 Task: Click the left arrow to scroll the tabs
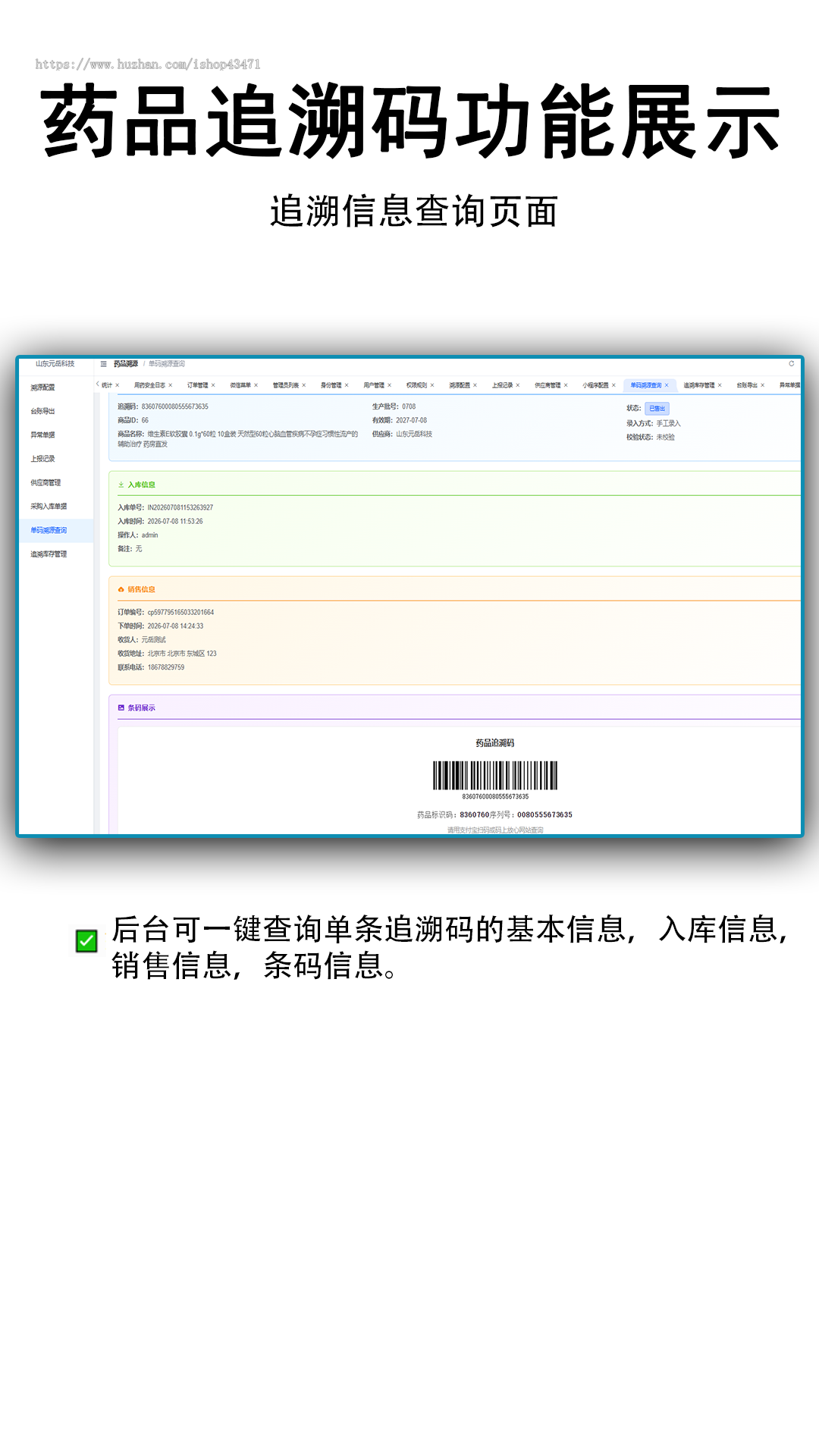coord(98,384)
